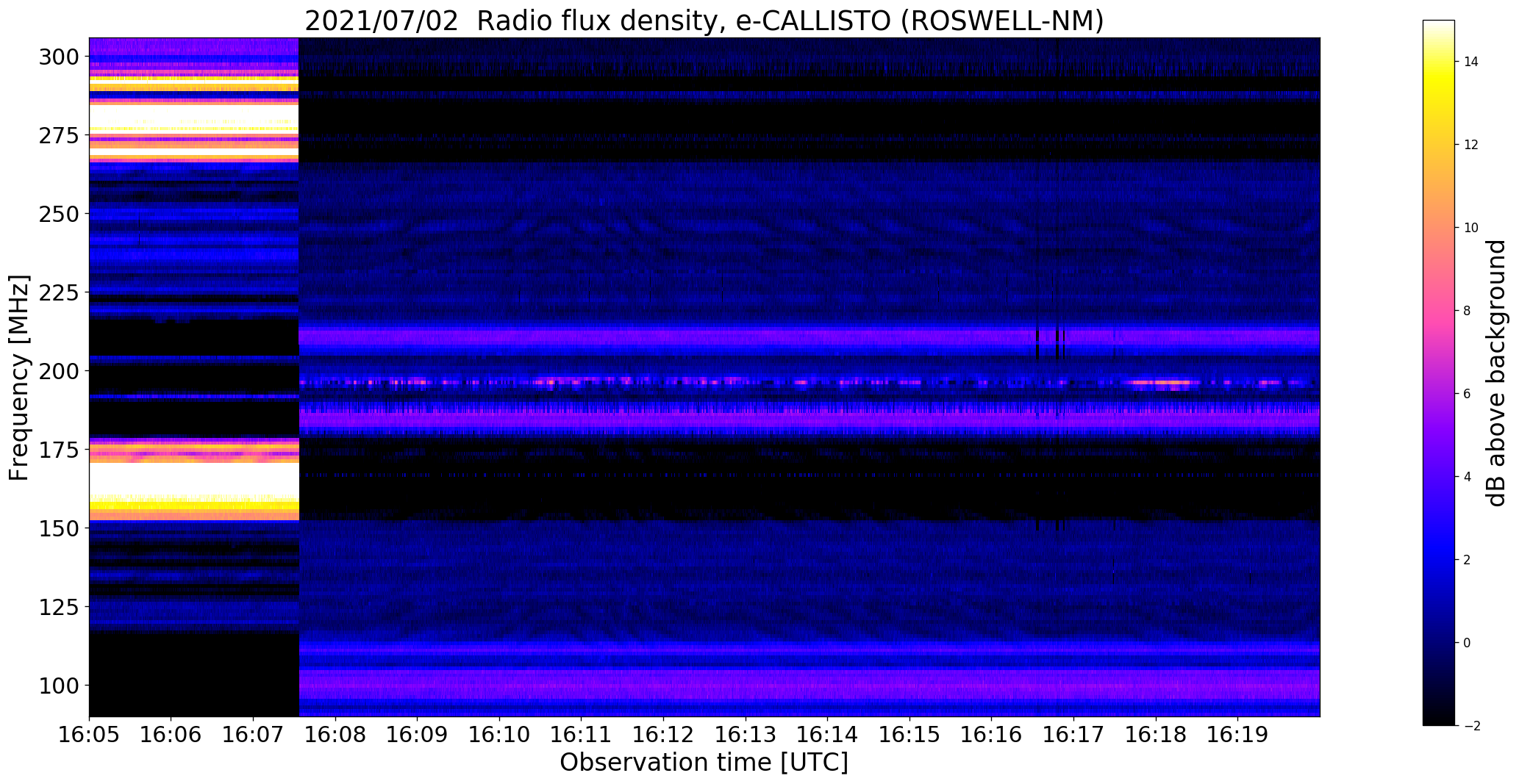Click the 'Observation time [UTC]' axis label
Screen dimensions: 1519x784
(x=704, y=763)
